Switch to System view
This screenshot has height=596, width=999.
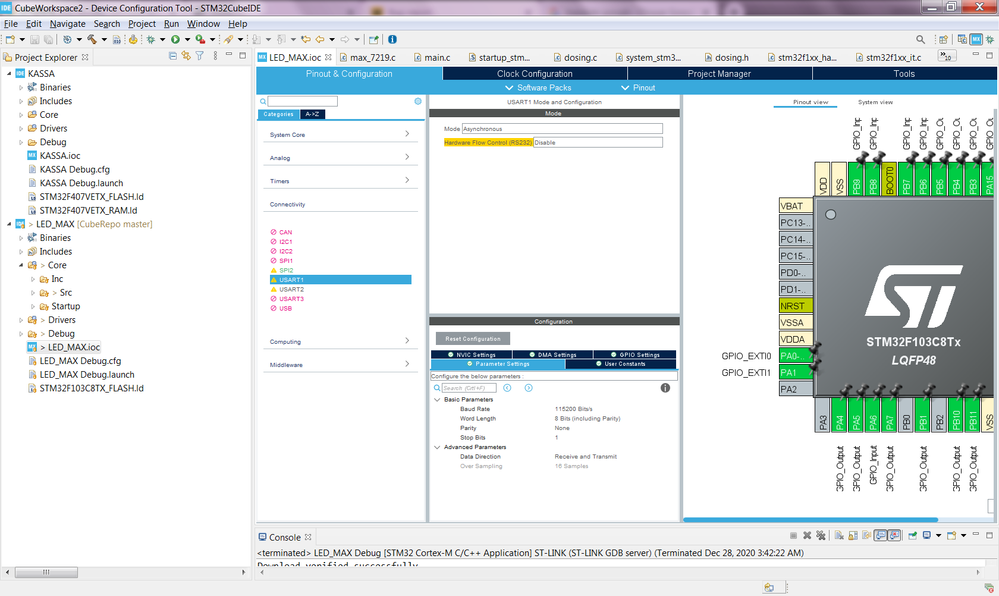[875, 102]
